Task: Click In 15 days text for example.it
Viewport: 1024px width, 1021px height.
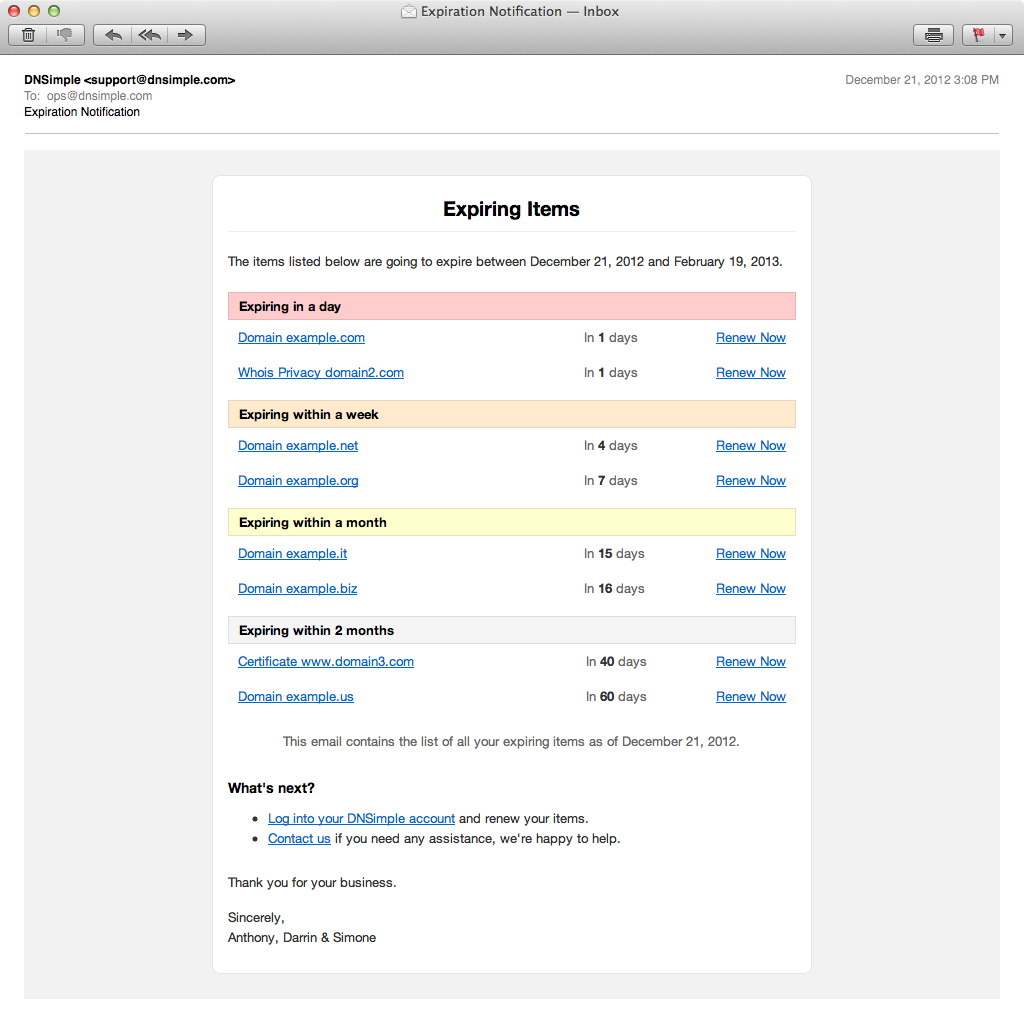Action: 614,553
